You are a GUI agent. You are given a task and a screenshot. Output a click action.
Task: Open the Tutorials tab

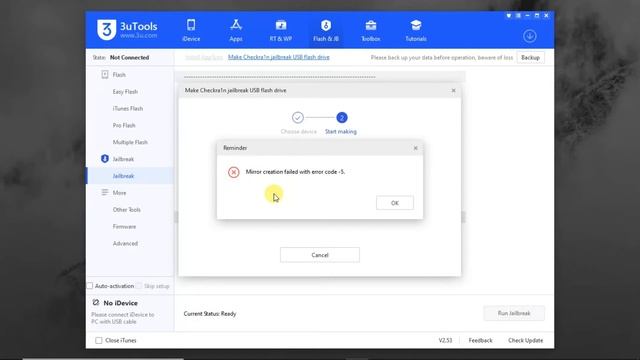[416, 31]
